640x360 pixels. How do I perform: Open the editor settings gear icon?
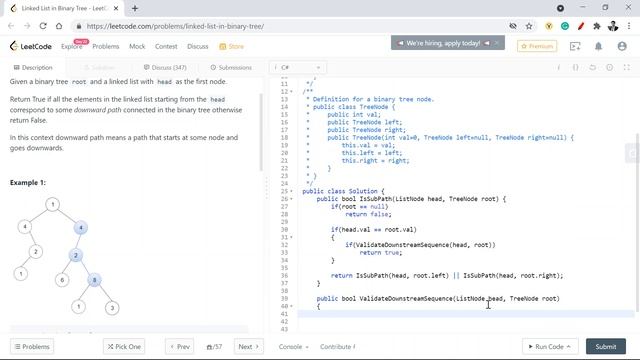click(x=609, y=67)
